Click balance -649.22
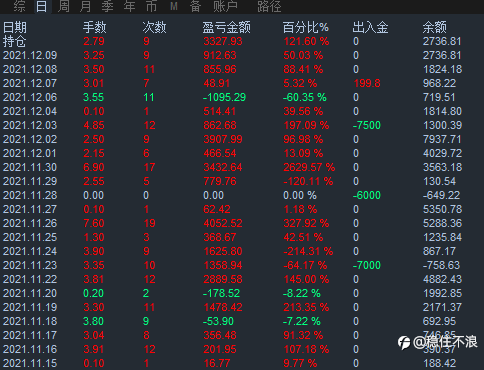The height and width of the screenshot is (370, 484). click(441, 195)
